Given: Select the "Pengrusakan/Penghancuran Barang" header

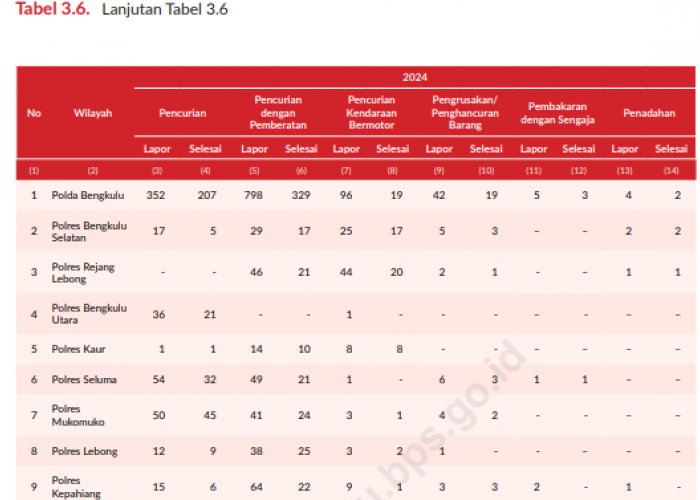Looking at the screenshot, I should pyautogui.click(x=464, y=113).
